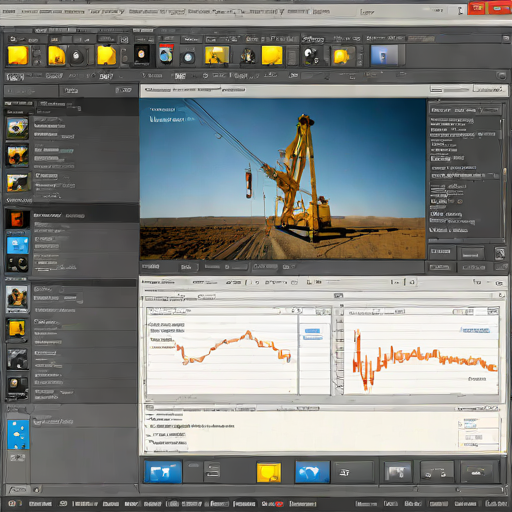Toggle the small checkbox above the charts
This screenshot has height=512, width=512.
(338, 296)
